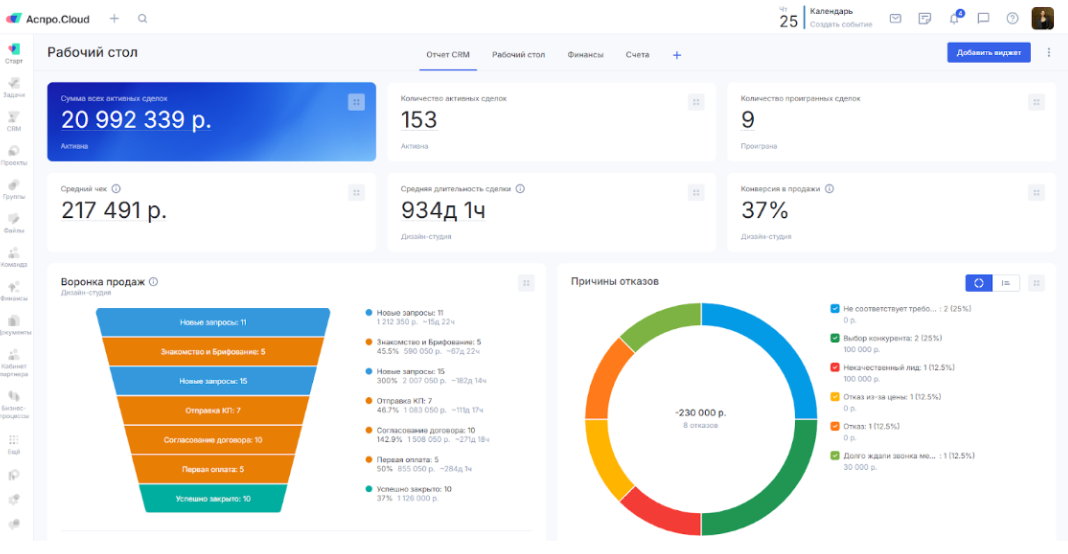Open Группы in the sidebar
The height and width of the screenshot is (554, 1068).
click(x=14, y=189)
